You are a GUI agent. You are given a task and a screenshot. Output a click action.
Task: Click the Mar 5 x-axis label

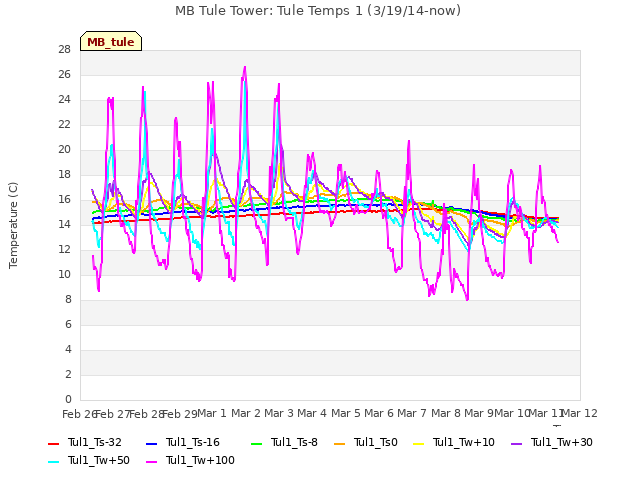coord(346,413)
